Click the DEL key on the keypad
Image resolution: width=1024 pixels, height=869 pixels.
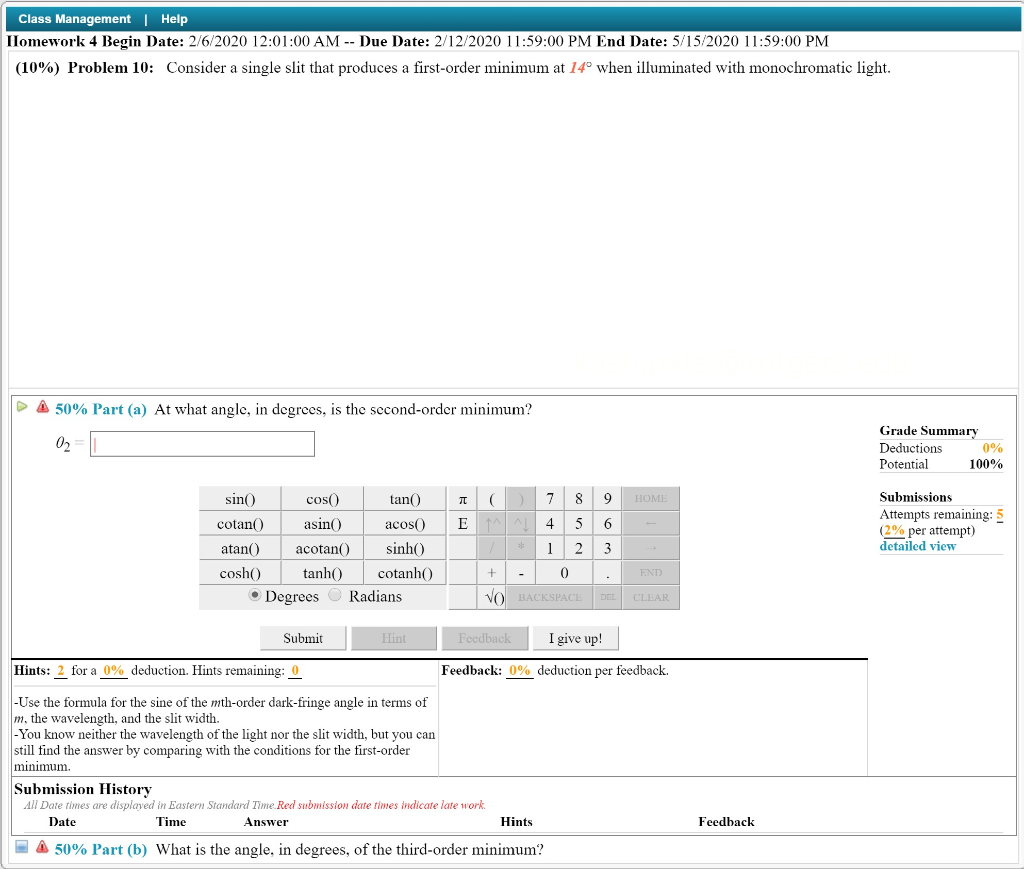click(607, 597)
